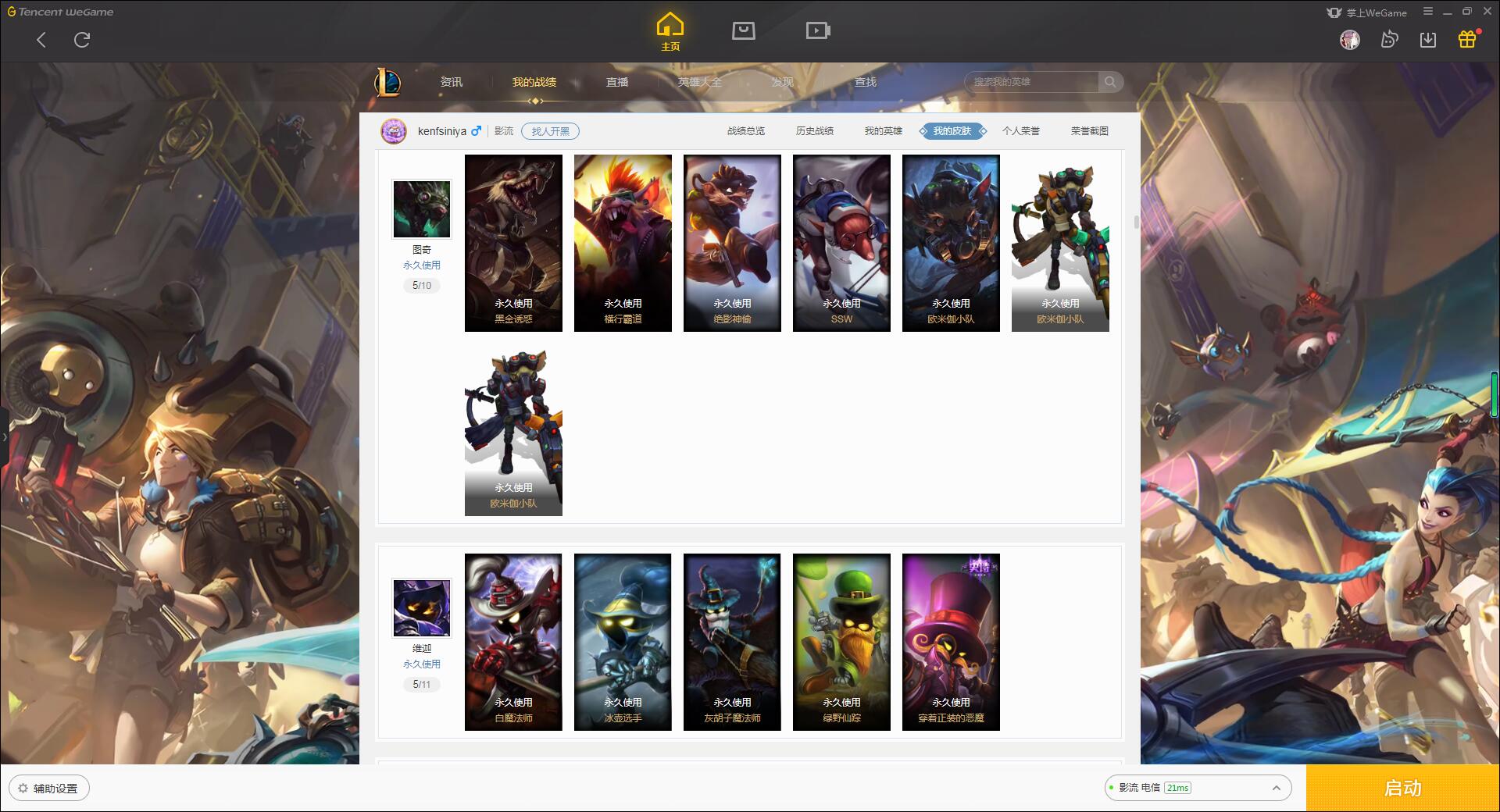Open the 资讯 news tab
This screenshot has width=1500, height=812.
pos(451,82)
